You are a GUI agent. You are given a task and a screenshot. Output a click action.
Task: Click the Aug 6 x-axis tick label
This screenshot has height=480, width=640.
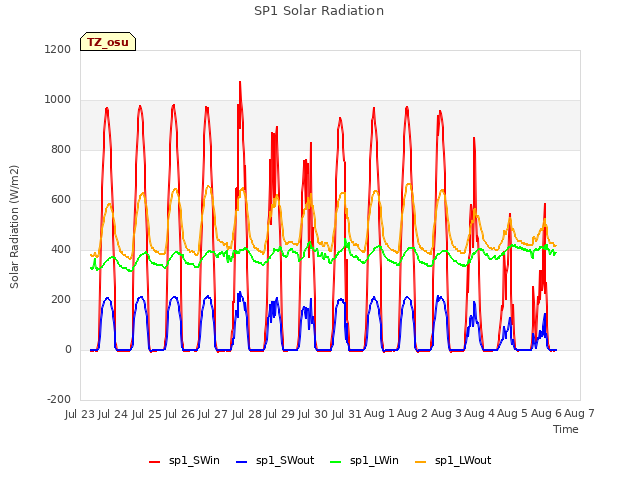[x=546, y=414]
